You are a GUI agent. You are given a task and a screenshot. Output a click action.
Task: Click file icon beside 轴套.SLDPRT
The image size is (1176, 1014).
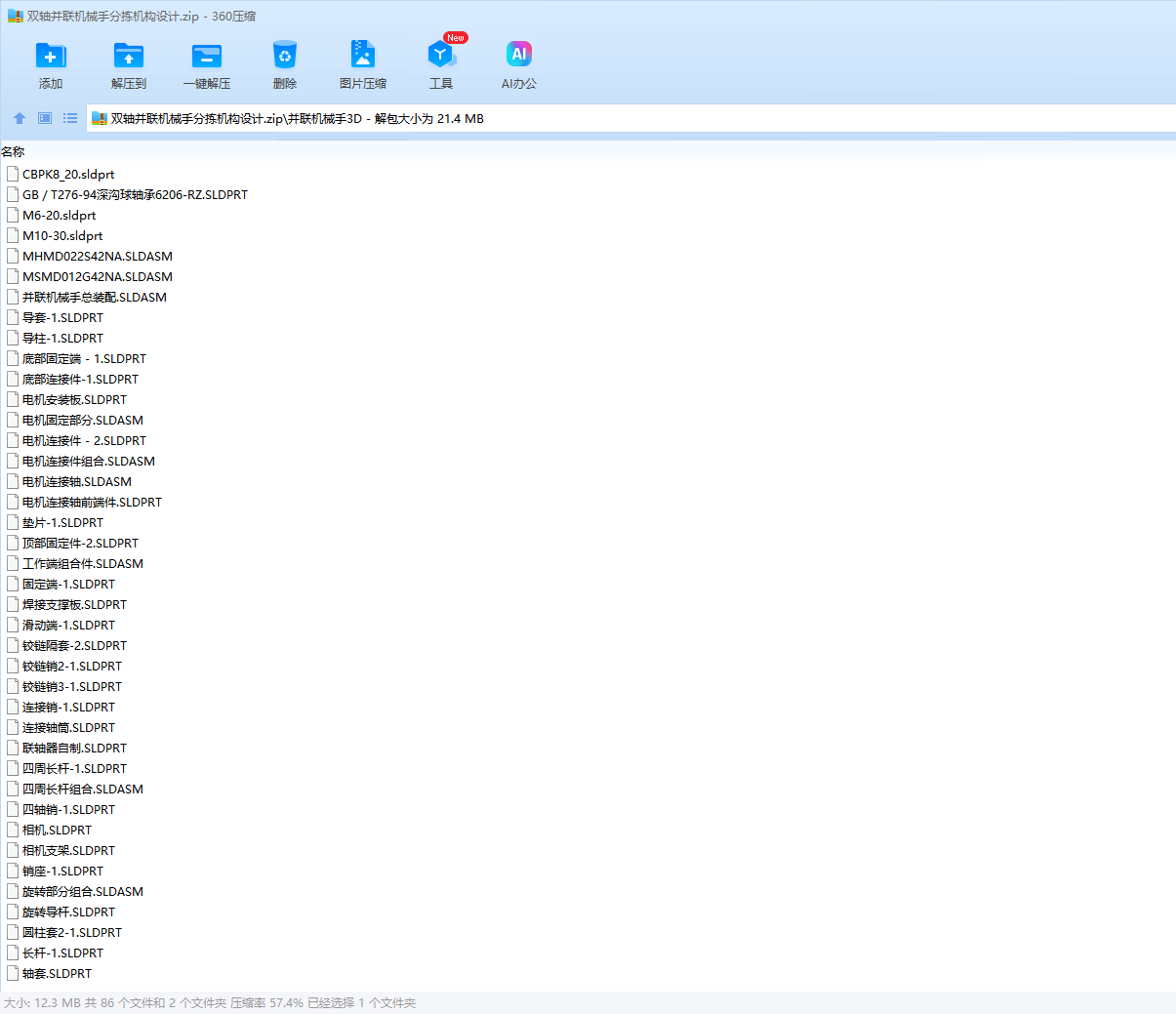tap(13, 973)
